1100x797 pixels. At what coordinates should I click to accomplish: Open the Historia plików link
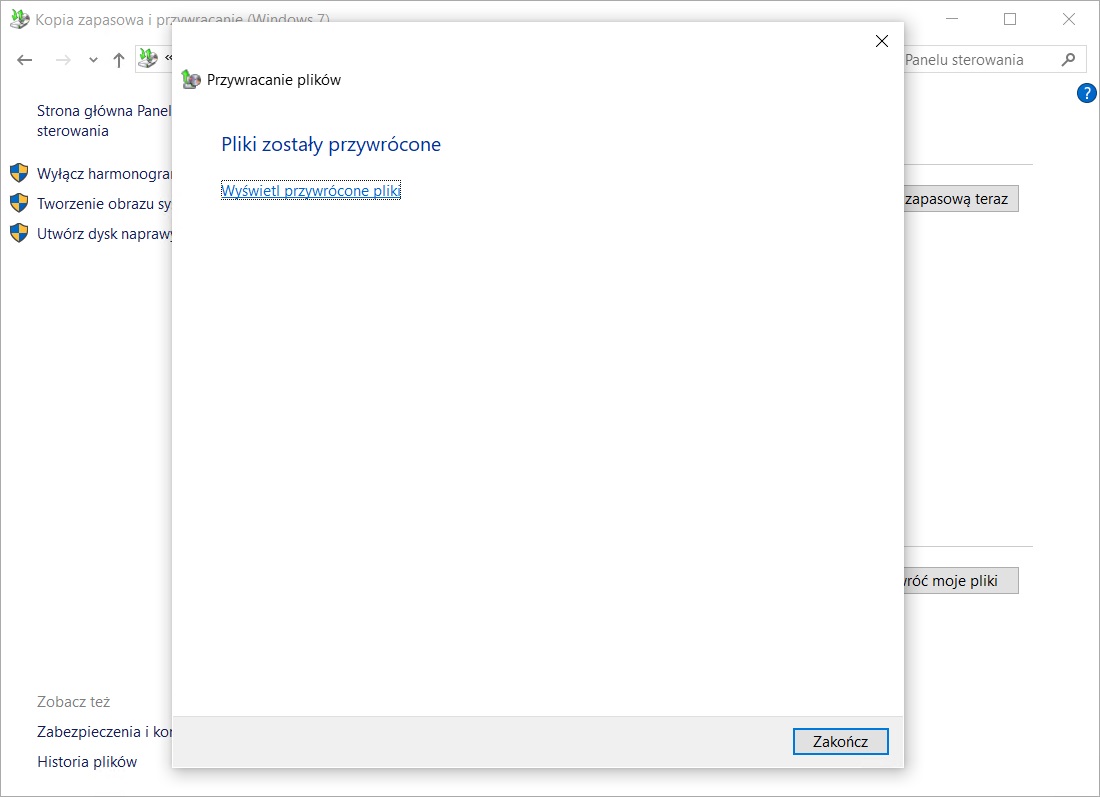tap(87, 762)
